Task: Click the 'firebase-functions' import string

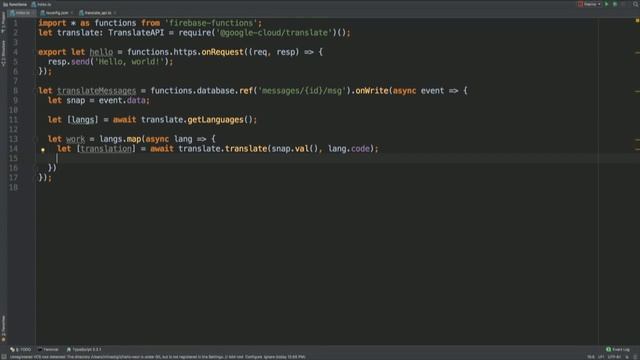Action: (x=211, y=23)
